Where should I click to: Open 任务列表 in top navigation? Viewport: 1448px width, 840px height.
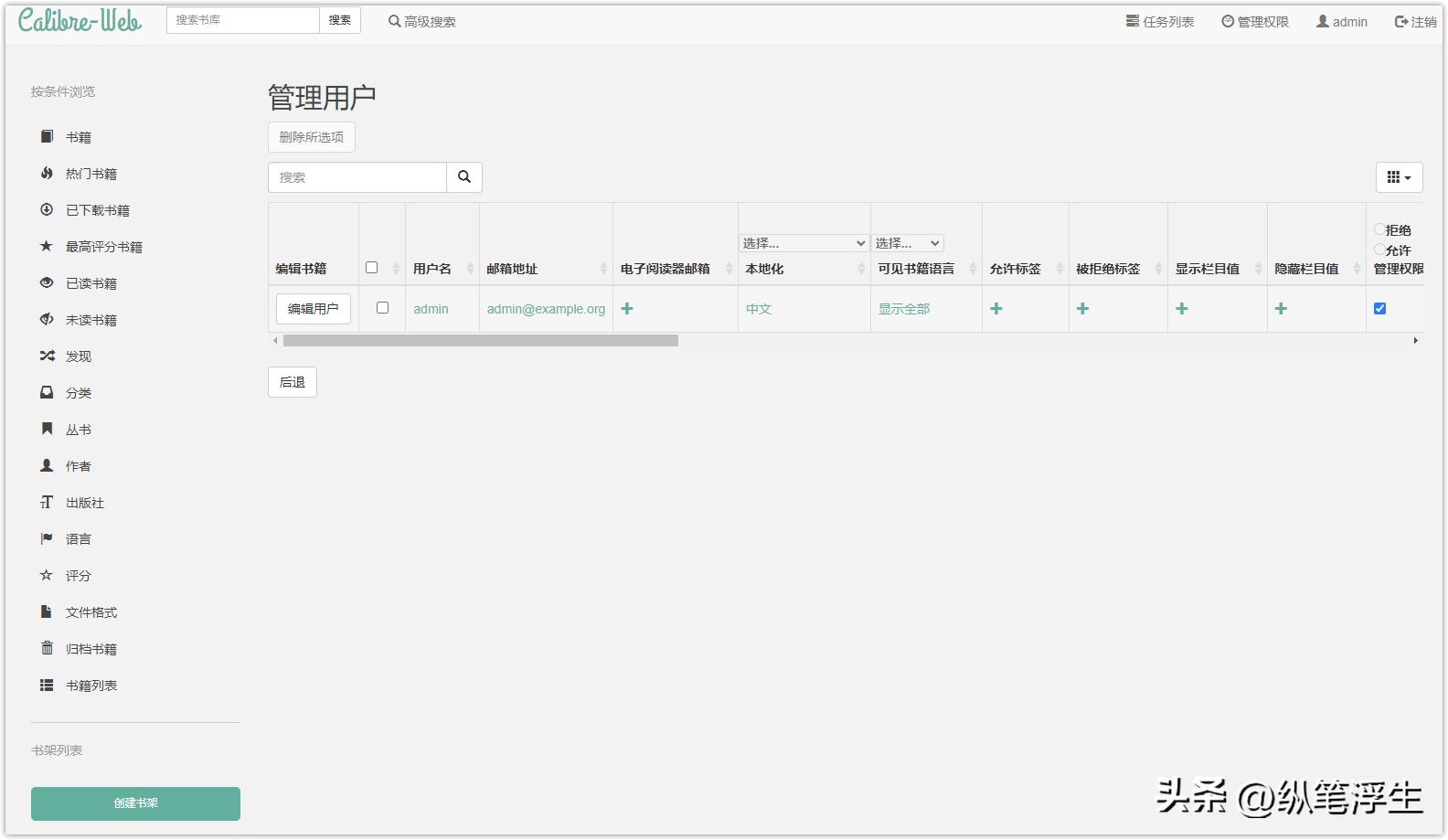[x=1160, y=22]
